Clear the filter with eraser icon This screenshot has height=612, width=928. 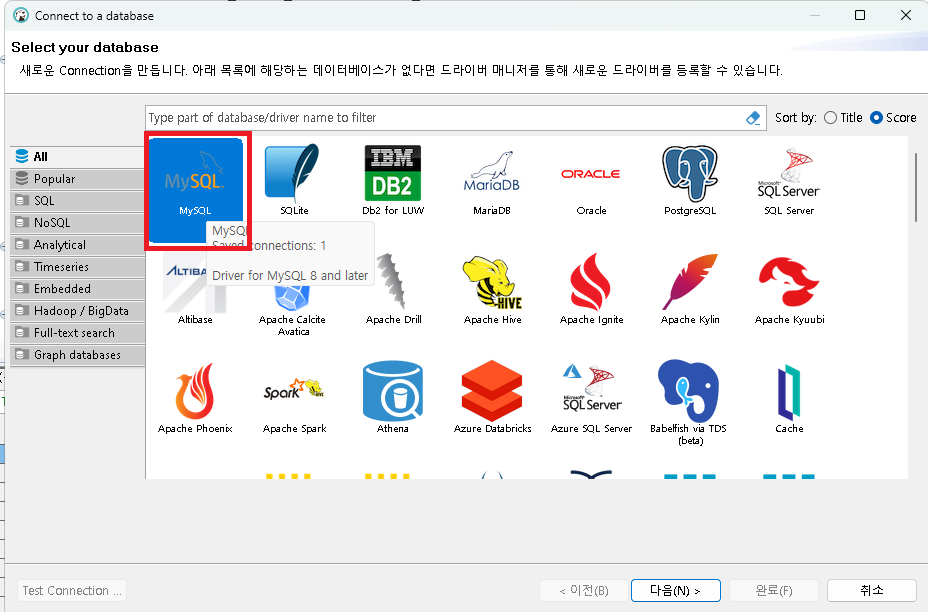753,118
